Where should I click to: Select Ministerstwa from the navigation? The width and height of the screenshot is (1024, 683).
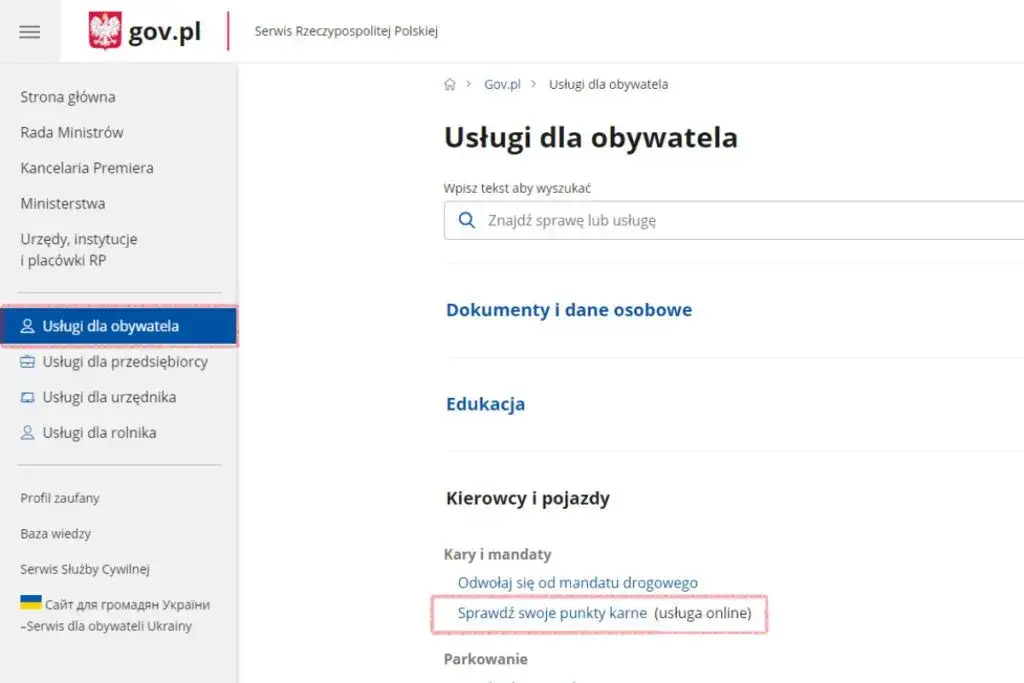pos(61,203)
